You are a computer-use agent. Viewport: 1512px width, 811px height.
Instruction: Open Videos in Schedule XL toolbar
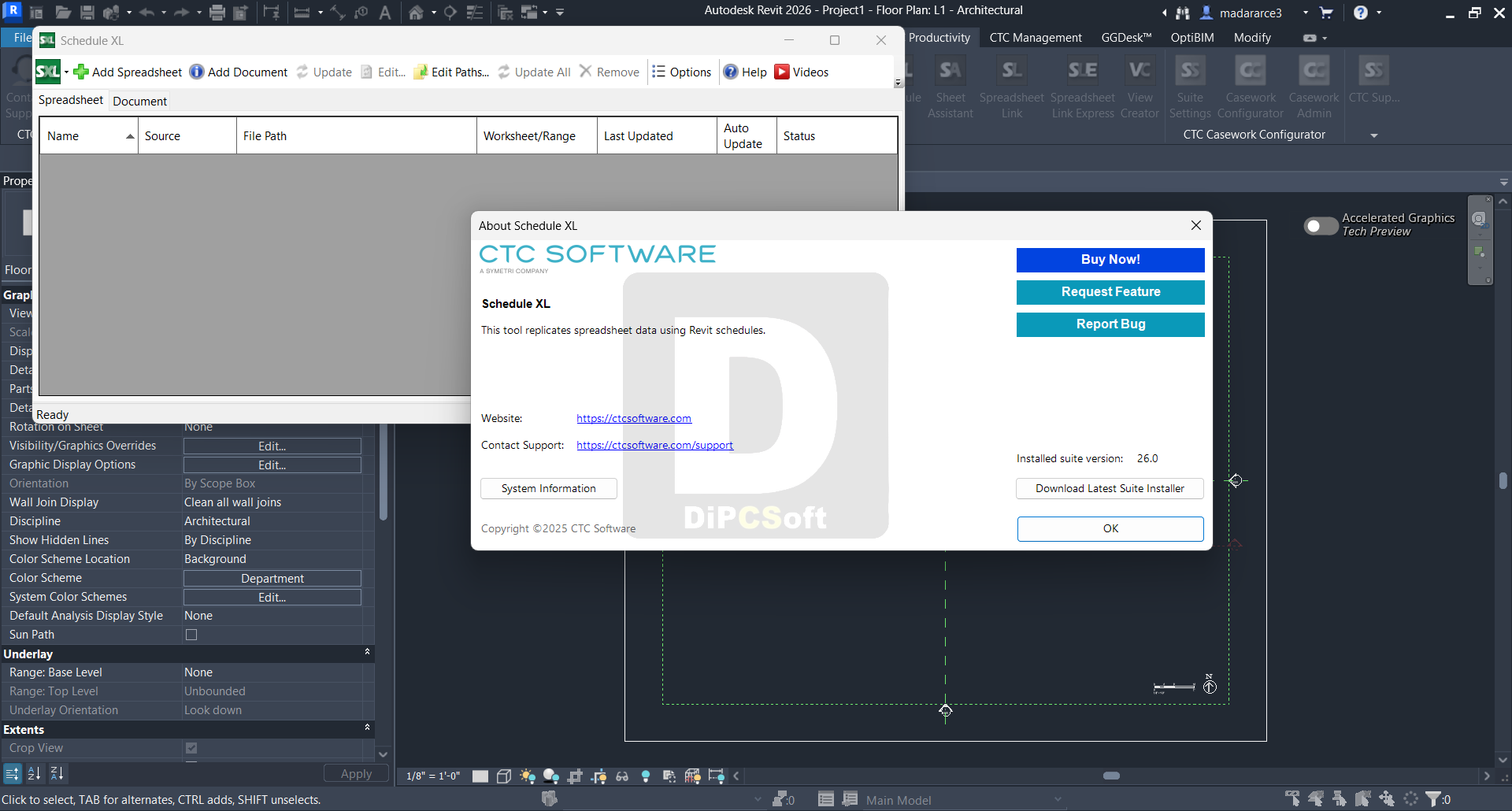click(802, 72)
